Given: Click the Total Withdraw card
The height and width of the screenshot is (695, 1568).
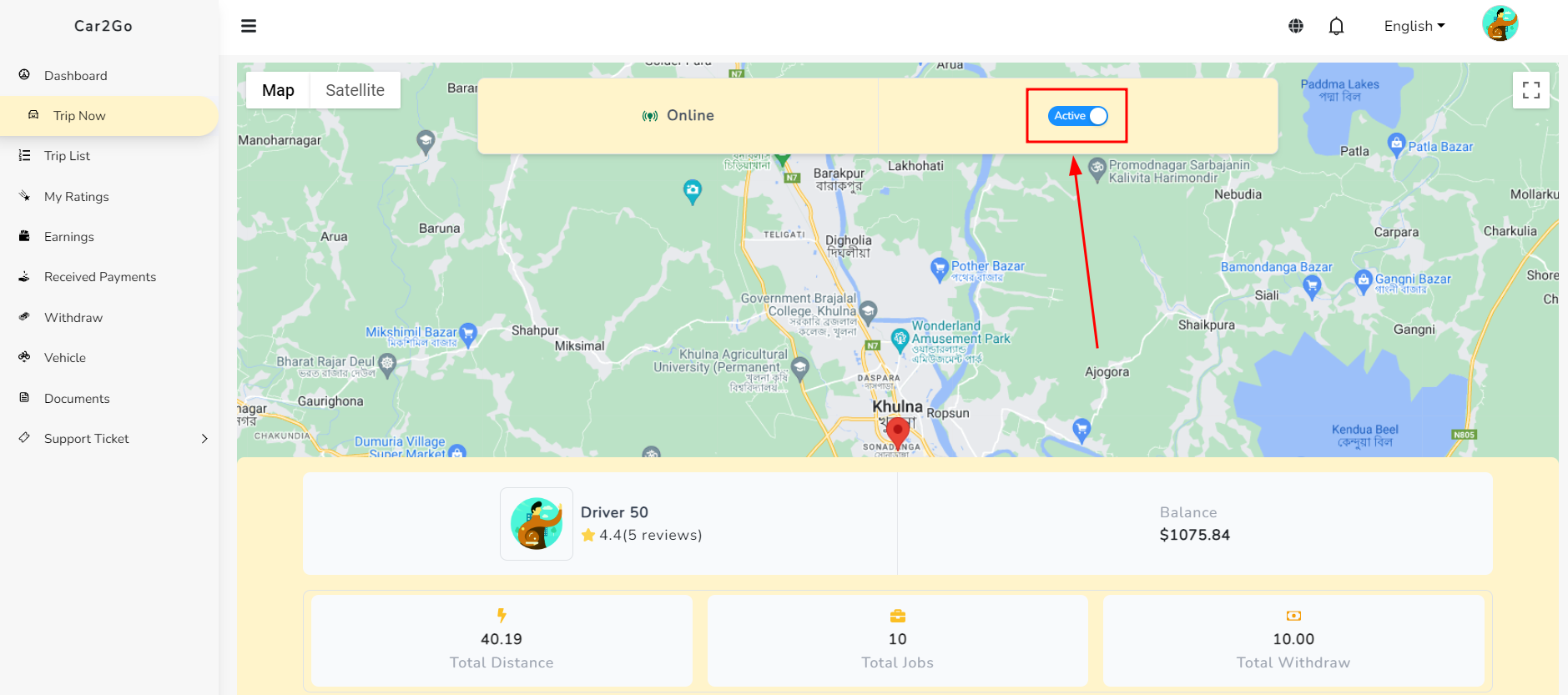Looking at the screenshot, I should [1293, 641].
